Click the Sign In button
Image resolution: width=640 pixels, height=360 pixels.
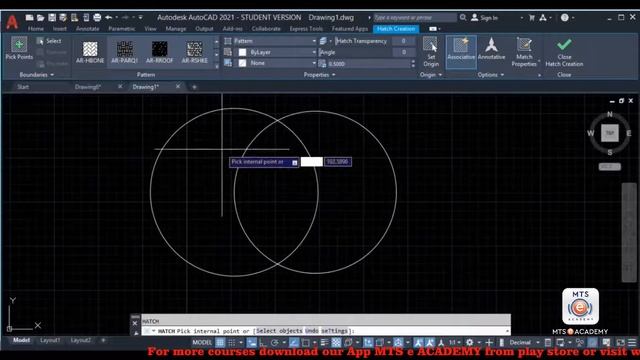(x=485, y=18)
